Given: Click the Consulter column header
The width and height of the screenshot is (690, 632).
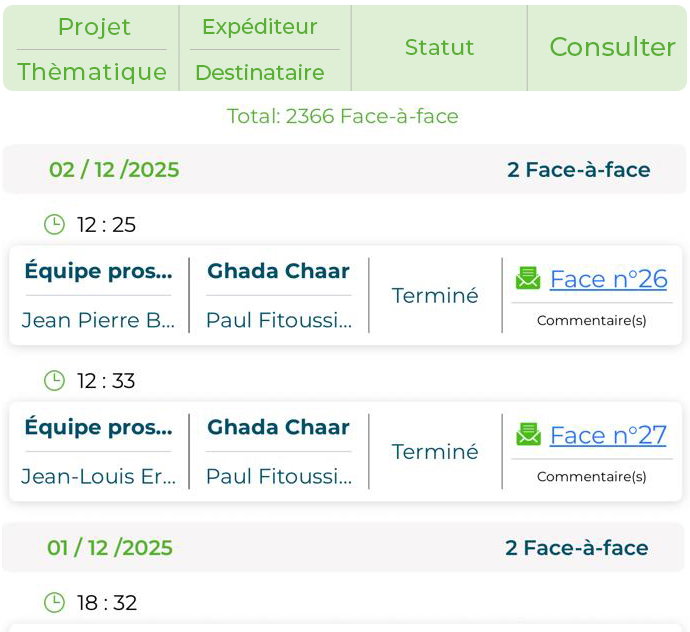Looking at the screenshot, I should point(612,47).
